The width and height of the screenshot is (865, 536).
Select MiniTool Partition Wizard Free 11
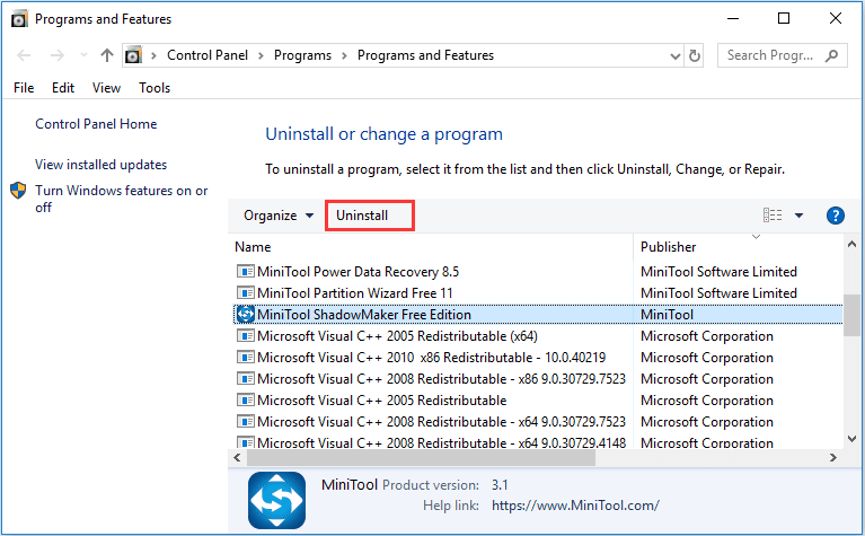[x=355, y=293]
